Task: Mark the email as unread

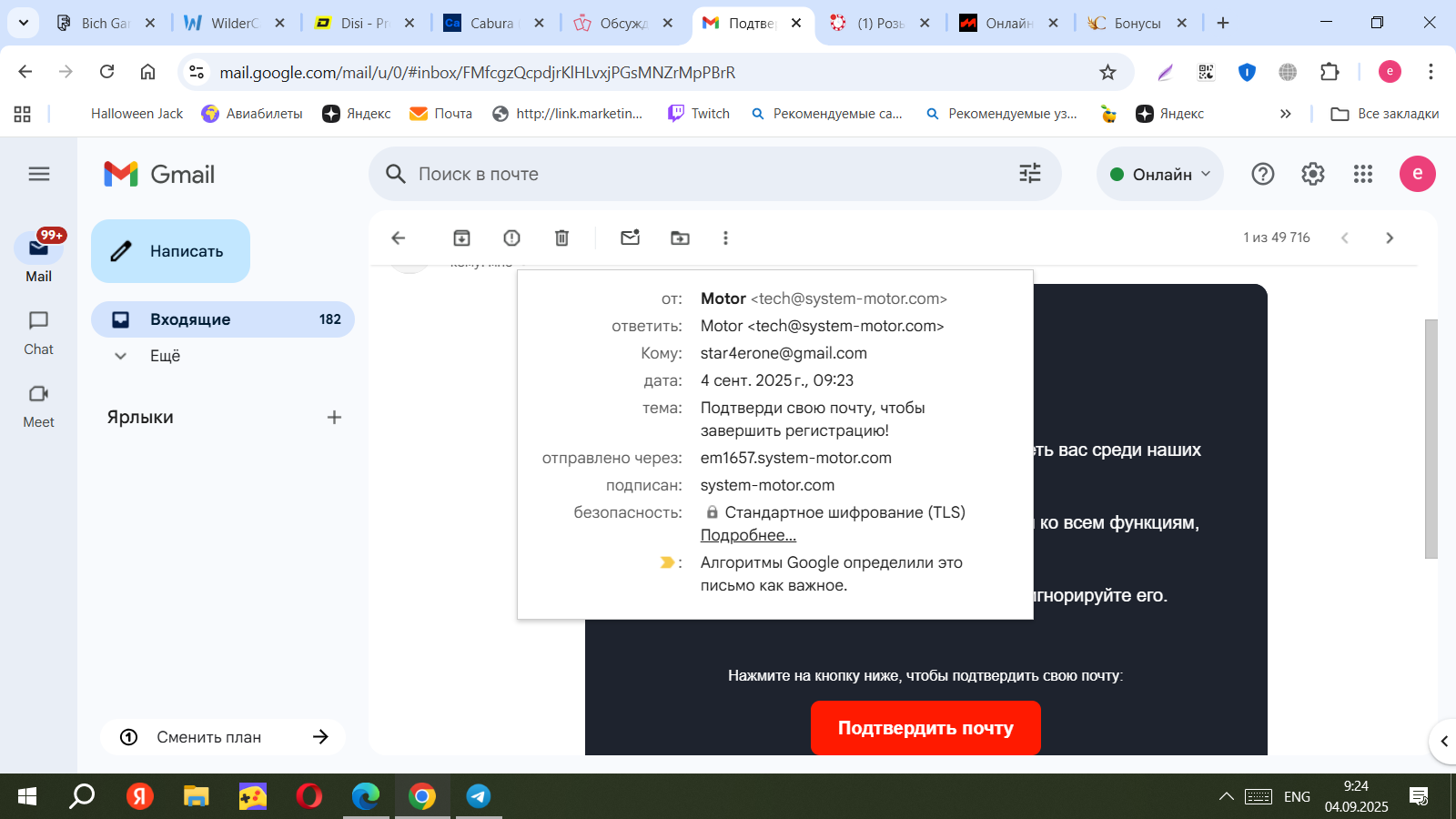Action: (630, 238)
